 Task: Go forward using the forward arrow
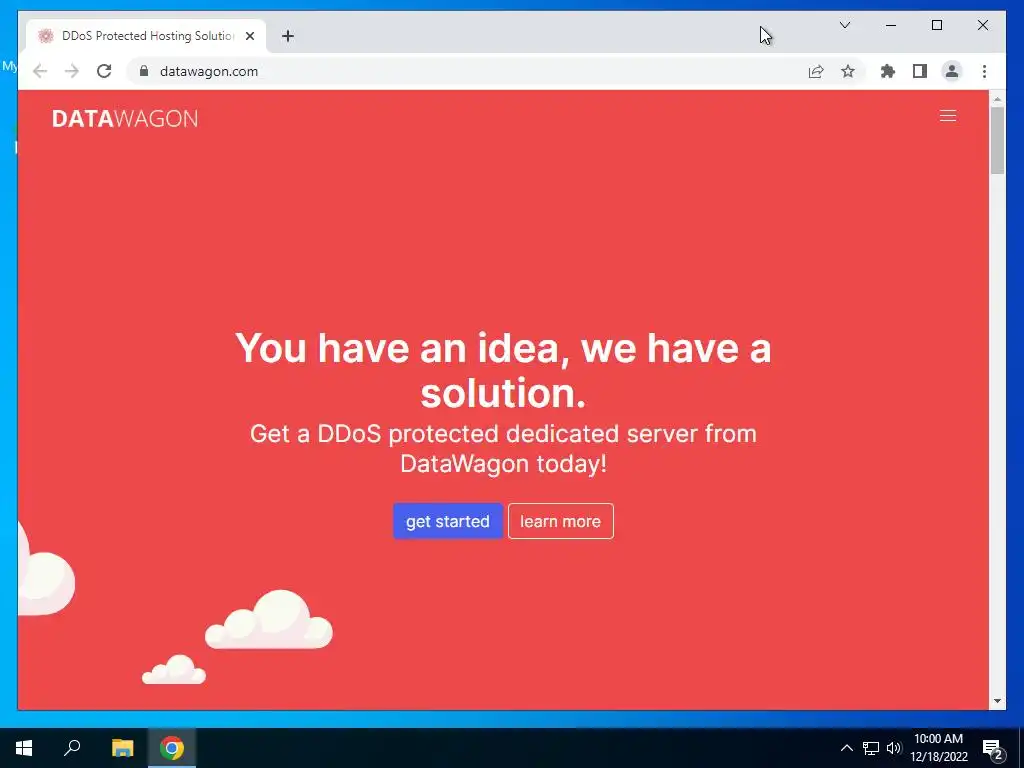pyautogui.click(x=72, y=71)
